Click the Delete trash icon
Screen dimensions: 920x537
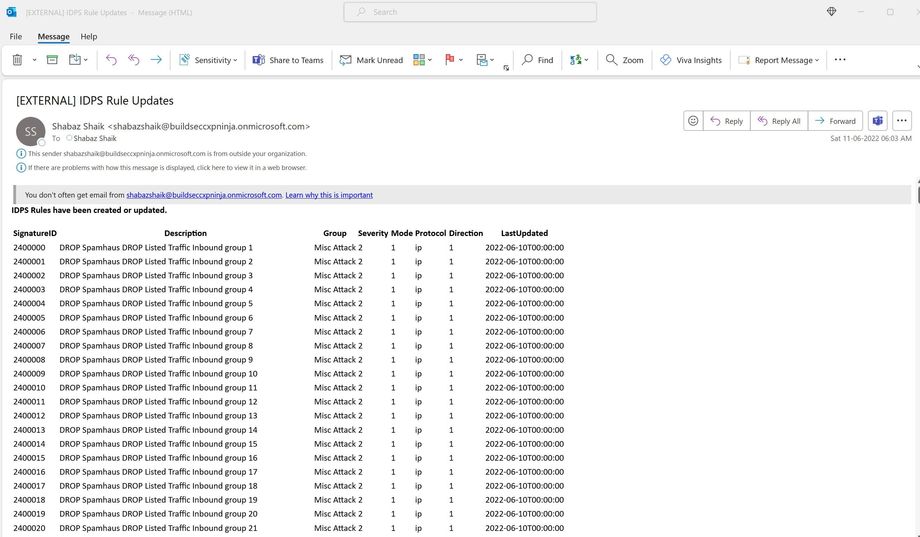(x=18, y=60)
